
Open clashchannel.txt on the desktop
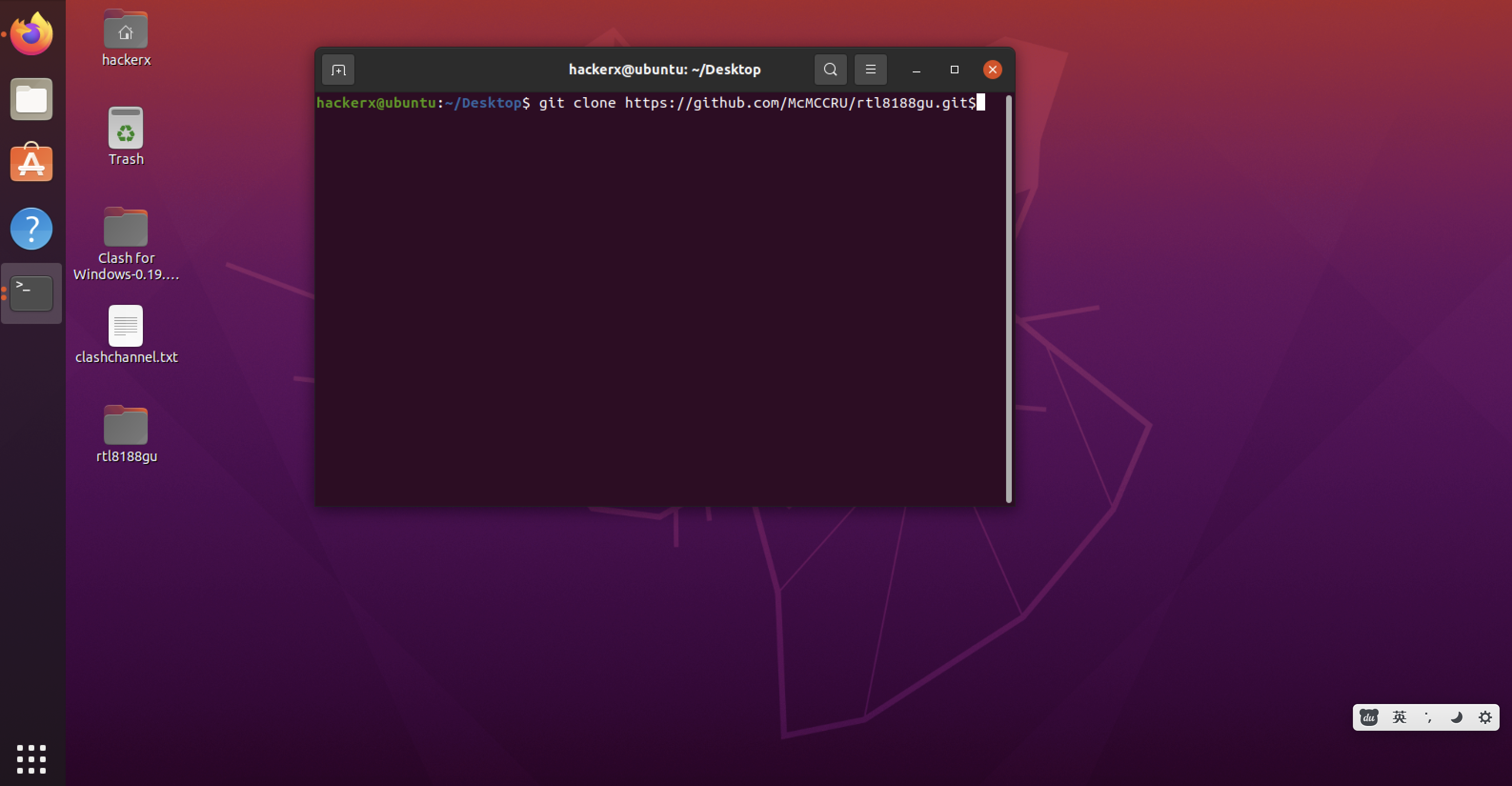(126, 326)
